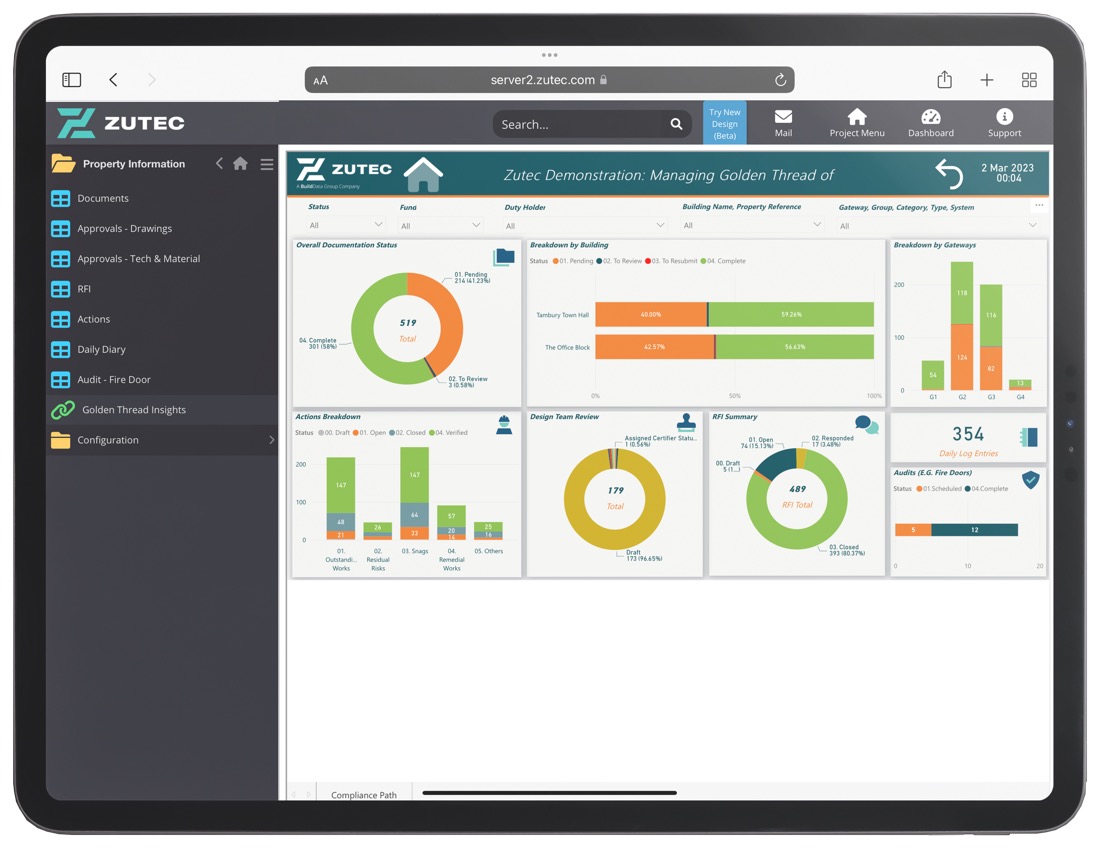Switch to the Compliance Path tab
This screenshot has height=852, width=1100.
pyautogui.click(x=363, y=794)
